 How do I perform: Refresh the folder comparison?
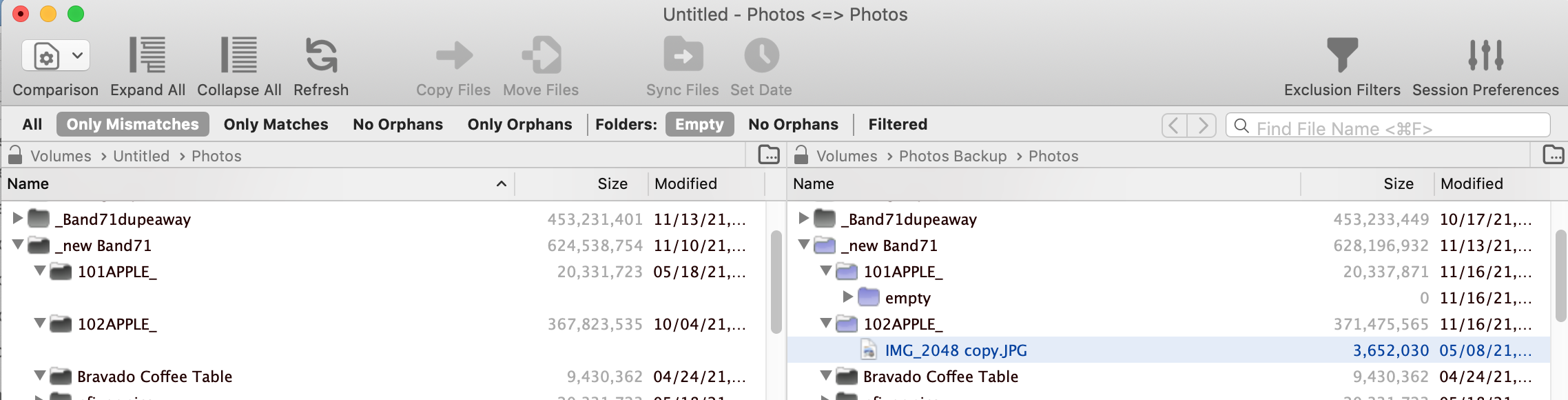coord(321,55)
